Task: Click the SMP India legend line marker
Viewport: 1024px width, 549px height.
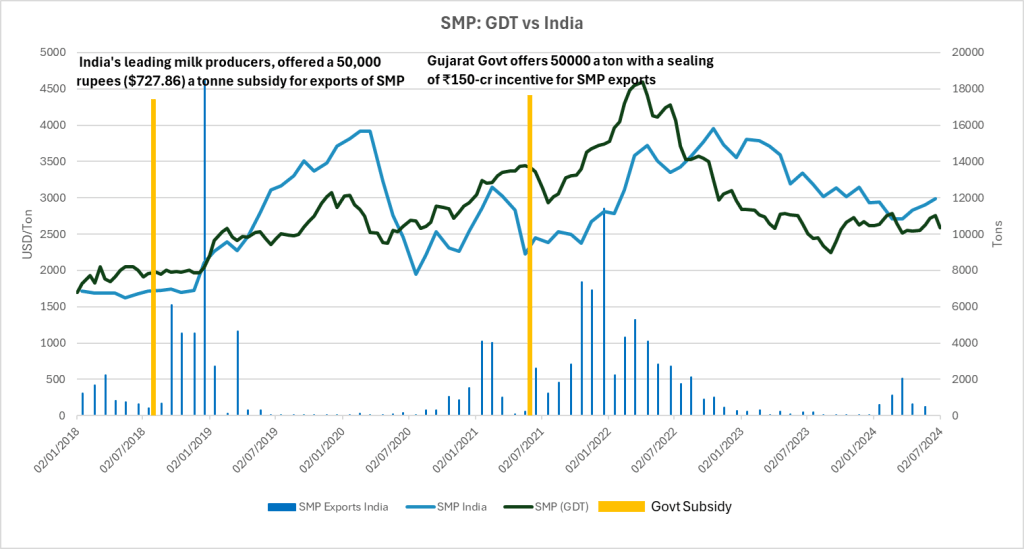Action: coord(420,507)
